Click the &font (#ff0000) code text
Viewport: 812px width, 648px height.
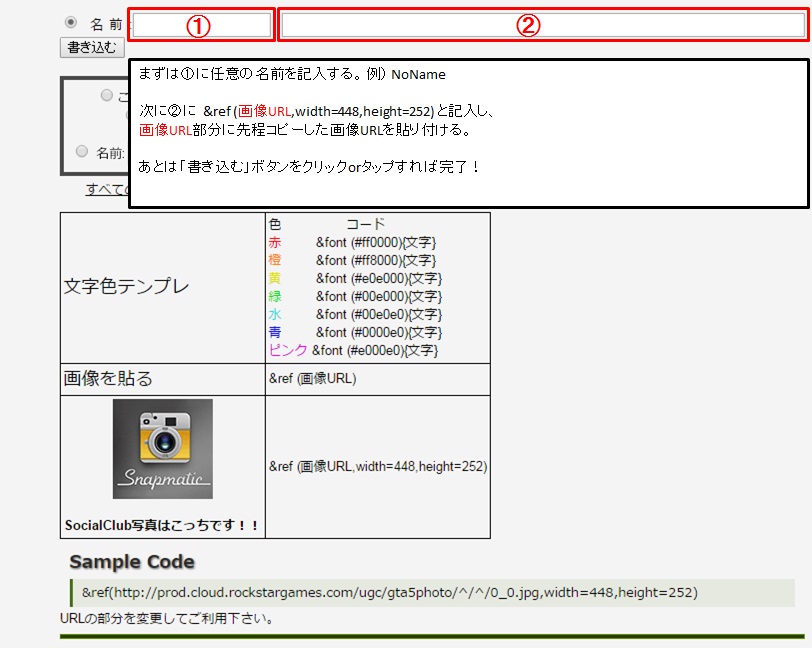click(x=376, y=242)
